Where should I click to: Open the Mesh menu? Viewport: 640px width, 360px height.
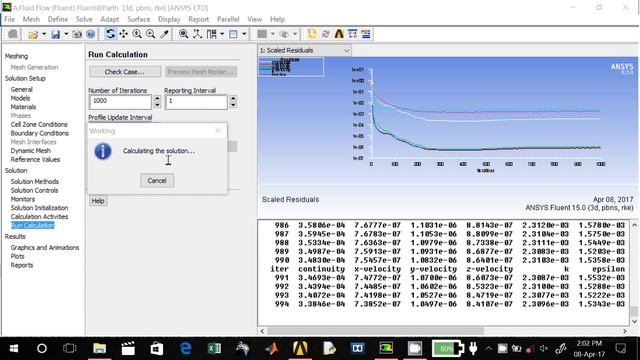[31, 19]
